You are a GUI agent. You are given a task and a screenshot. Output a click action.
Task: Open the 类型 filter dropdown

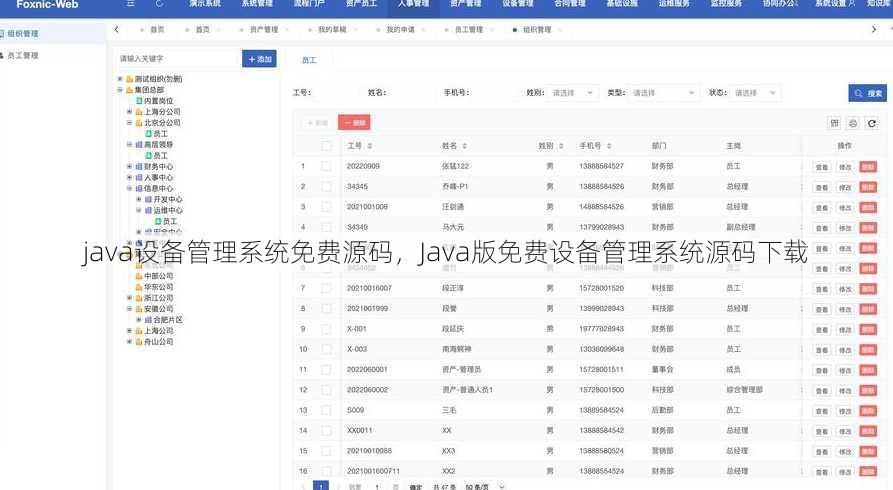[664, 93]
